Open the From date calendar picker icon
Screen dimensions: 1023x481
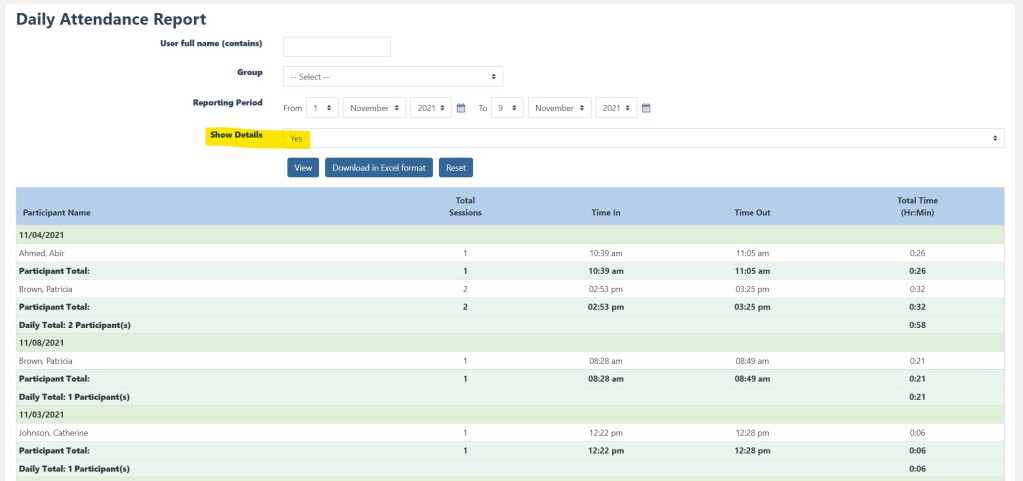pos(461,108)
